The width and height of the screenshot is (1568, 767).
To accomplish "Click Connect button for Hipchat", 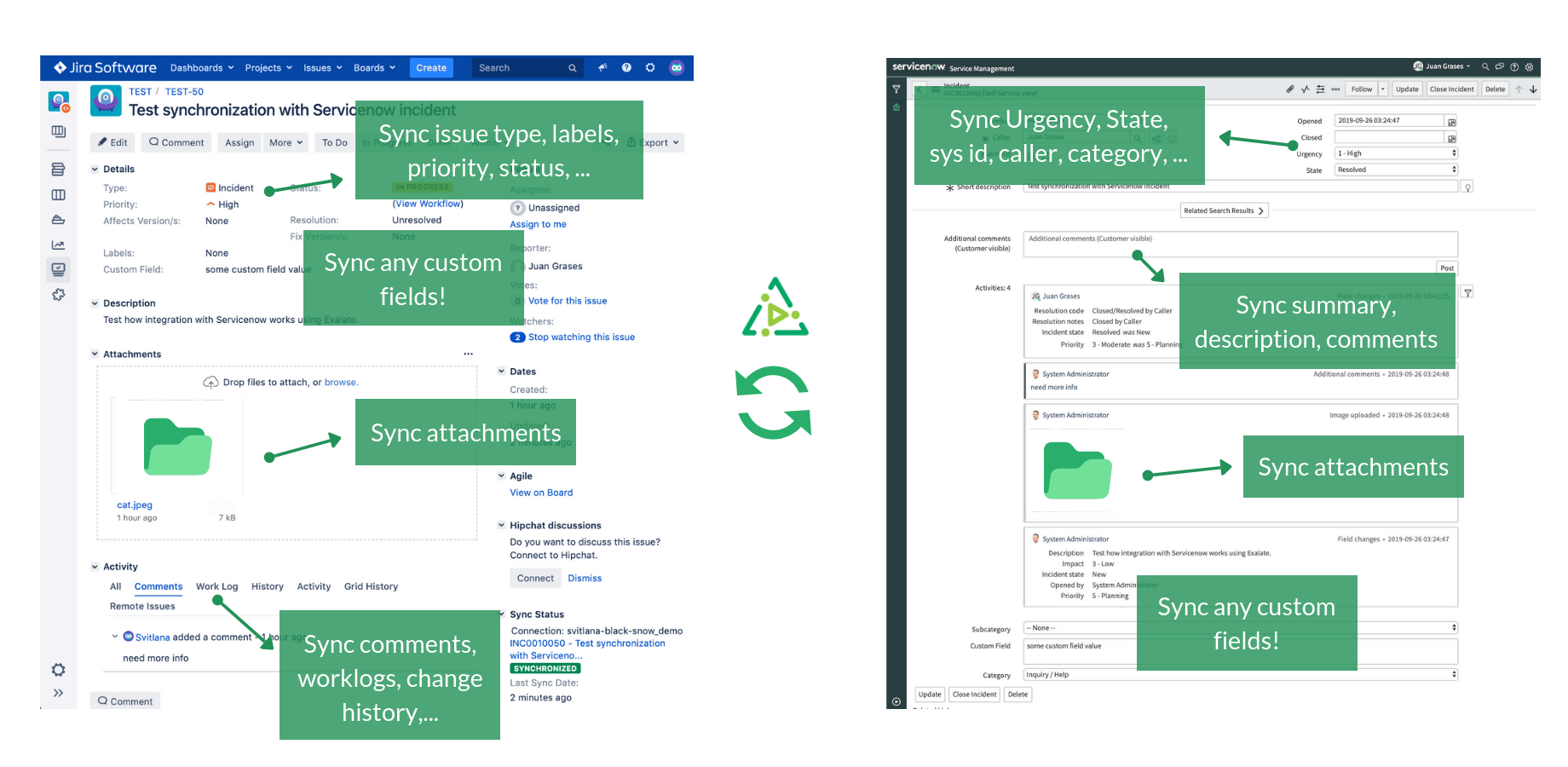I will pyautogui.click(x=535, y=579).
